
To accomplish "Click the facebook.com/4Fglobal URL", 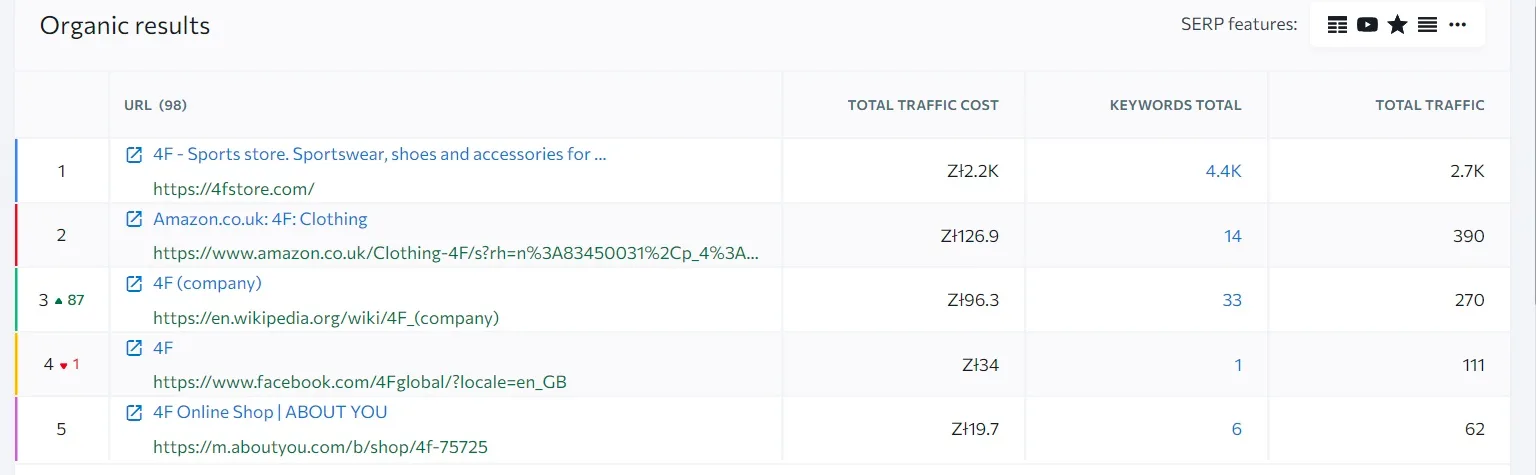I will tap(360, 382).
